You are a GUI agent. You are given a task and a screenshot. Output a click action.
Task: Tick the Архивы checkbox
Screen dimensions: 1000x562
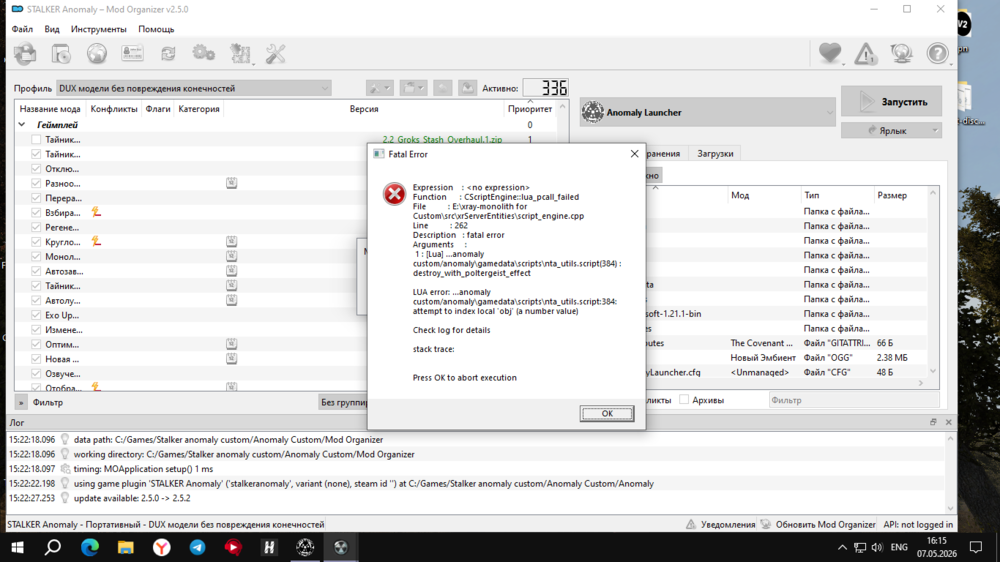684,400
